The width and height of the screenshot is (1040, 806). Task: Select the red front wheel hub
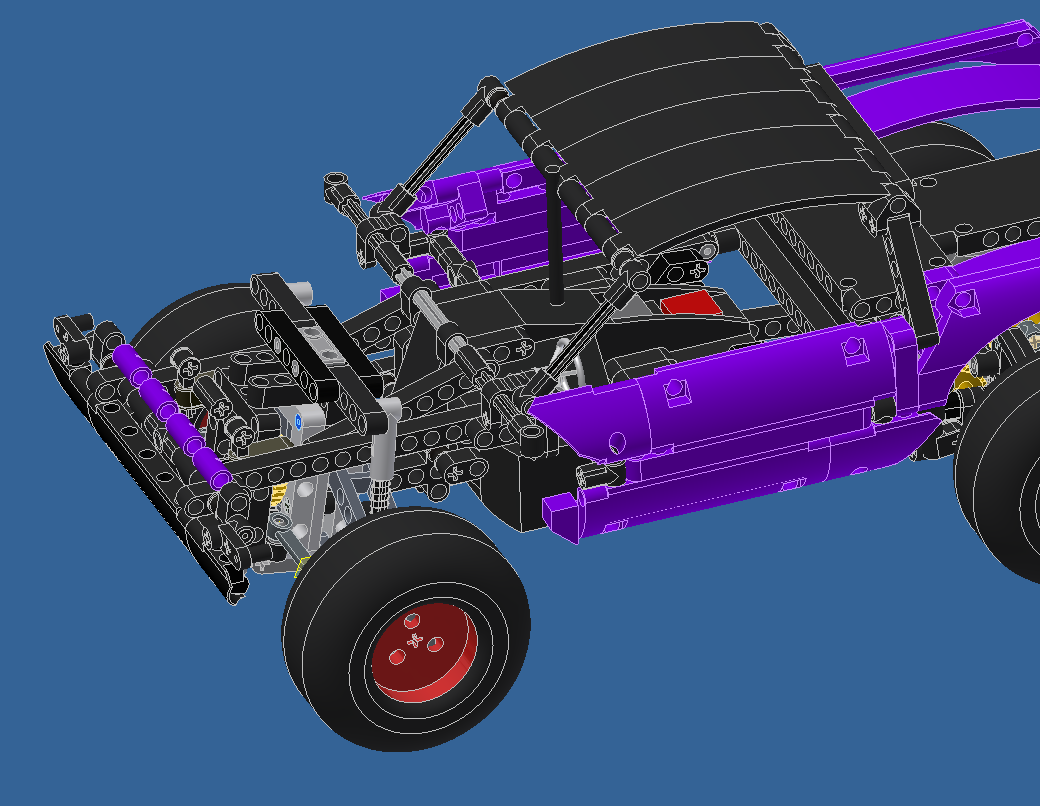(423, 653)
